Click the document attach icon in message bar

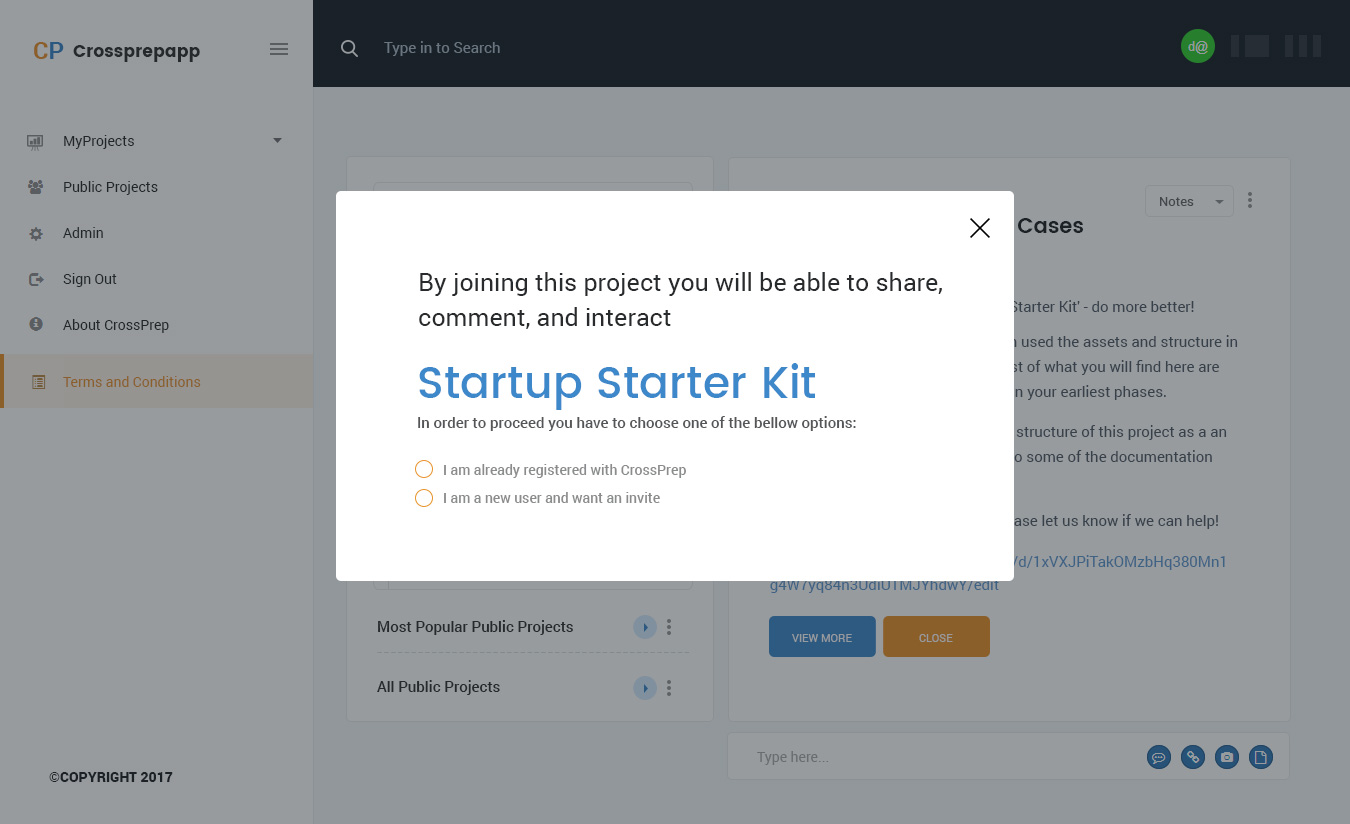pyautogui.click(x=1261, y=757)
